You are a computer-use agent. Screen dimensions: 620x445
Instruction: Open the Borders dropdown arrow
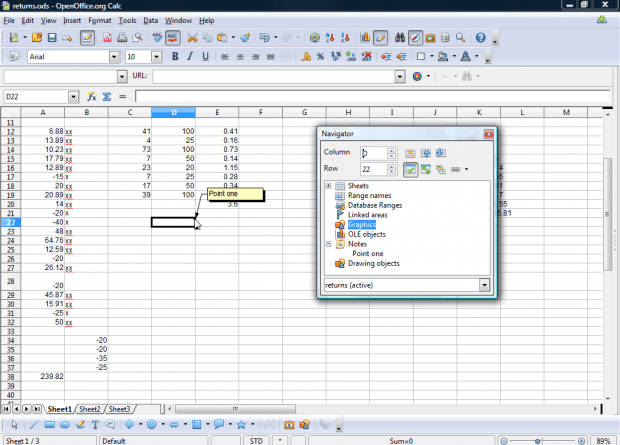[432, 56]
